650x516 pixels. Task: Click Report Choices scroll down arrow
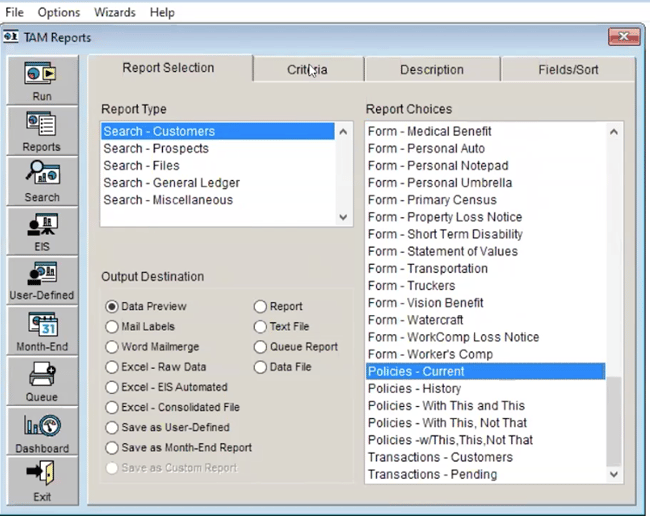(x=614, y=474)
